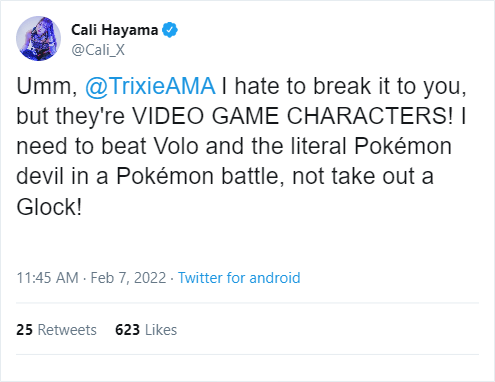
Task: Click the word Retweets label
Action: (67, 330)
